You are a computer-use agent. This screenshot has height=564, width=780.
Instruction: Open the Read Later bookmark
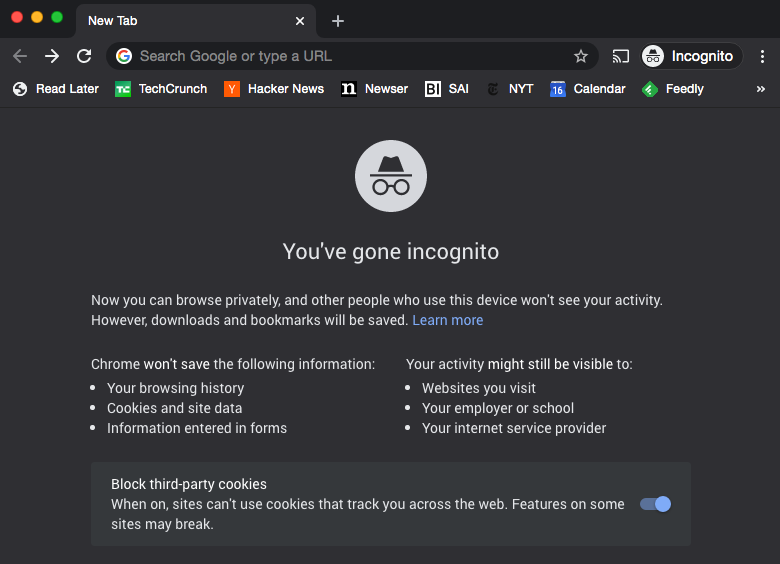click(56, 89)
